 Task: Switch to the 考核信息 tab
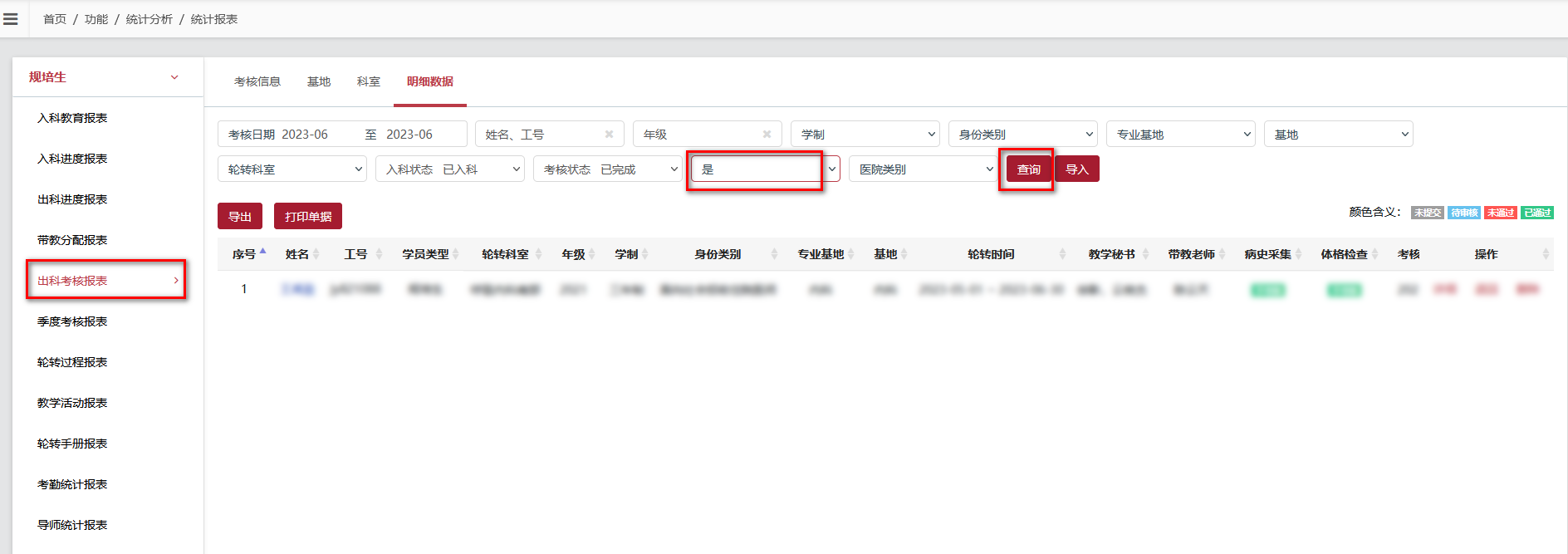coord(257,81)
